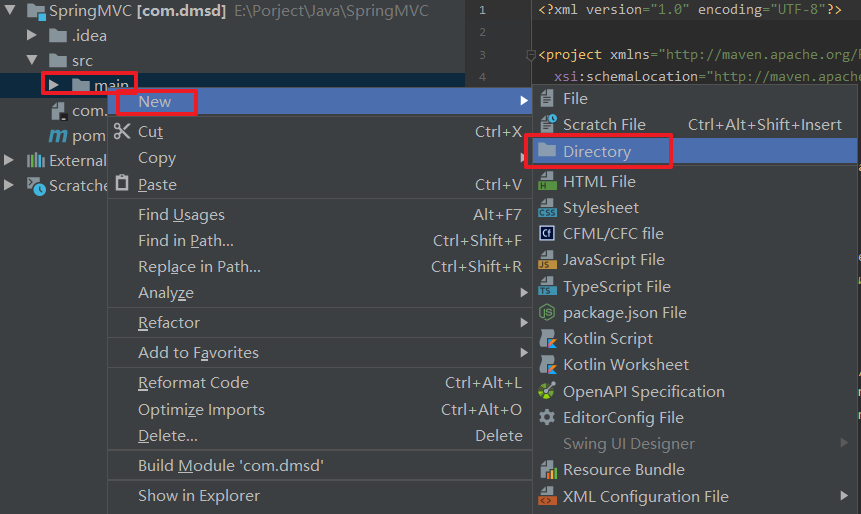861x514 pixels.
Task: Select the pom file tree row
Action: tap(54, 136)
